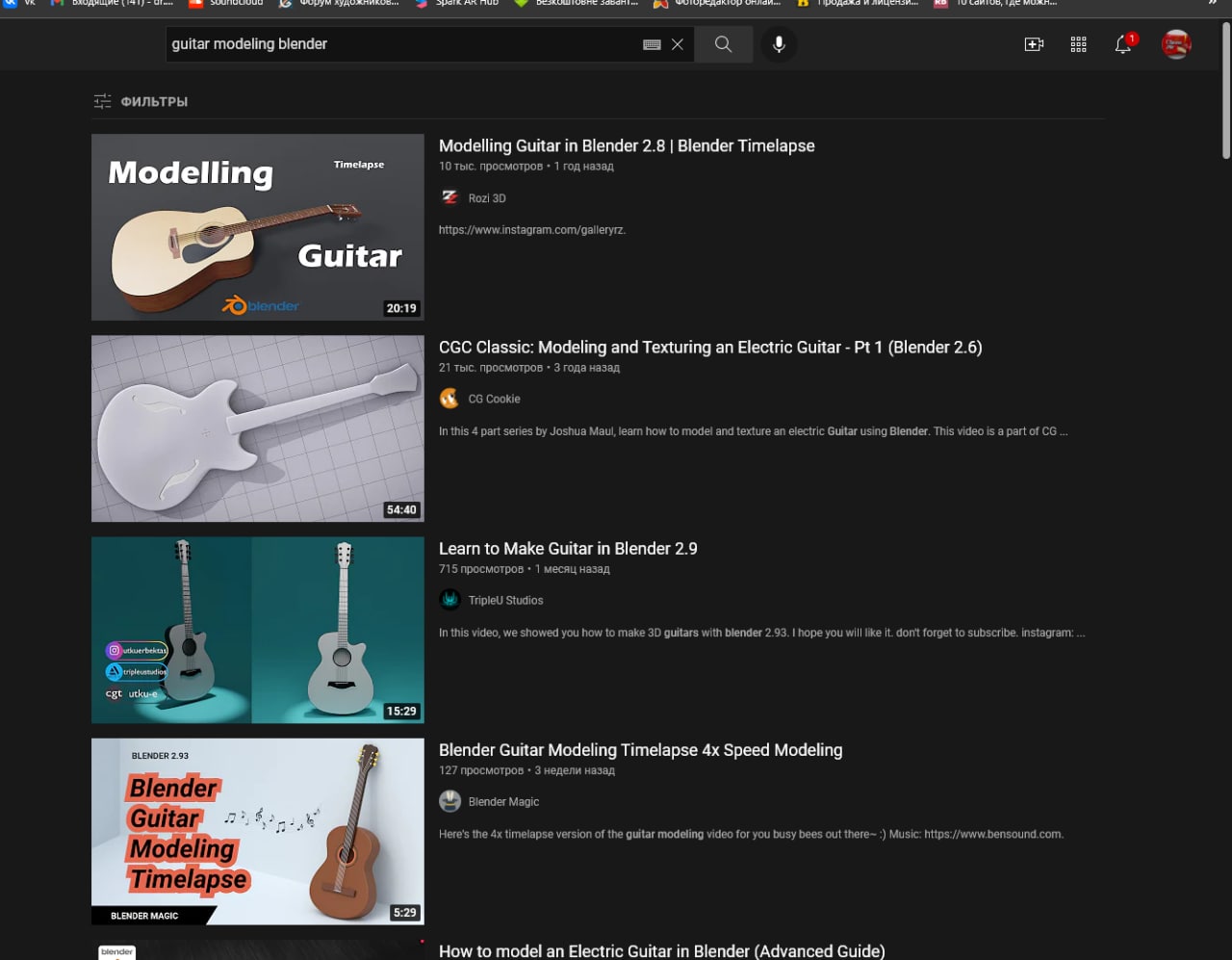Open video title Modelling Guitar in Blender 2.8
Image resolution: width=1232 pixels, height=960 pixels.
[627, 146]
